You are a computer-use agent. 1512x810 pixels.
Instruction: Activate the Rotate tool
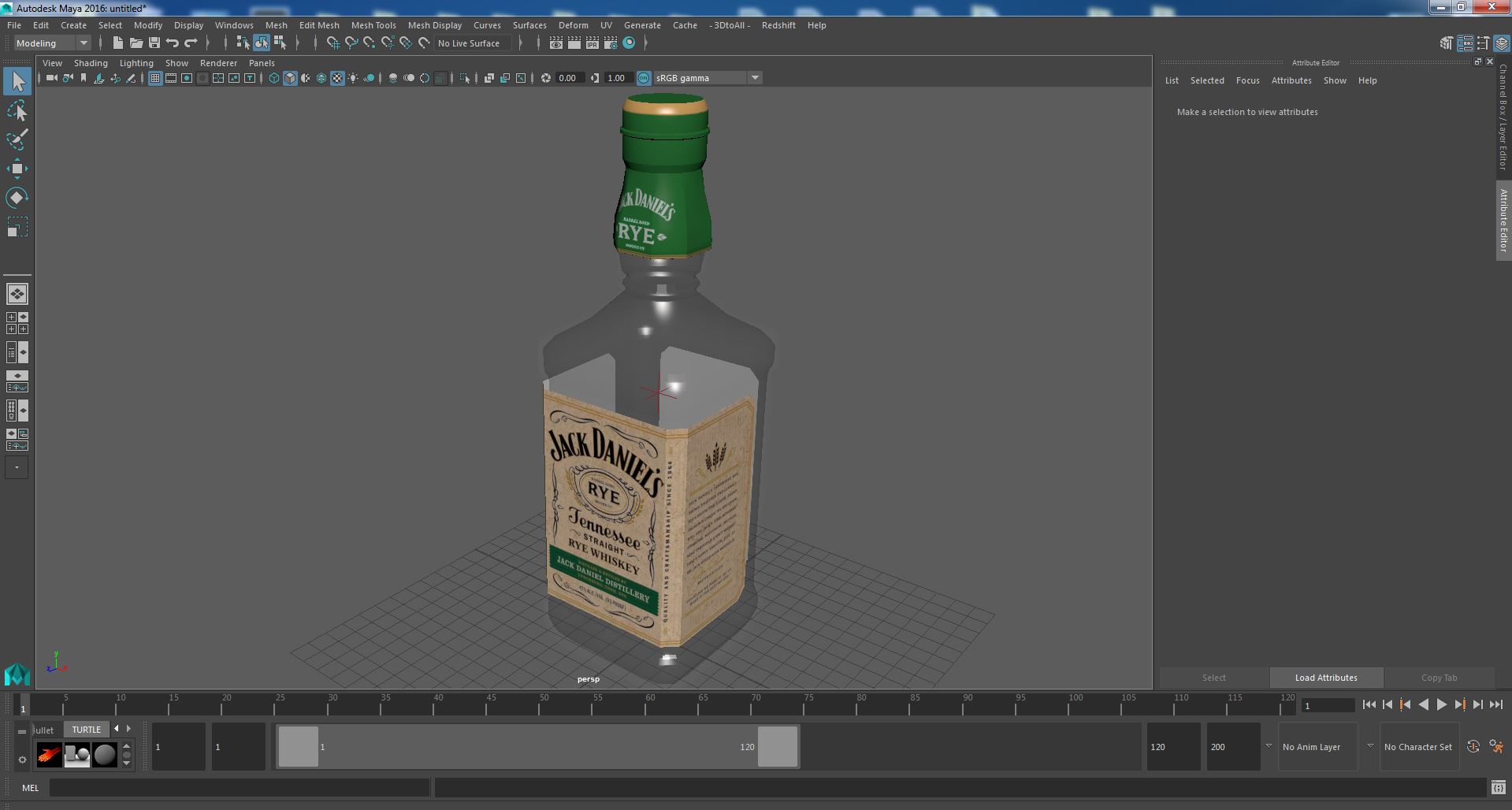click(17, 198)
